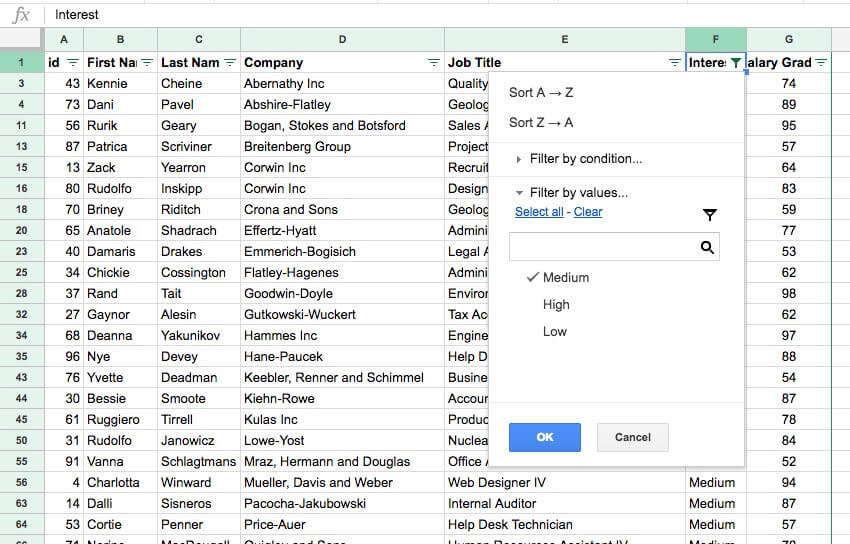Cancel the filter dialog
The image size is (850, 544).
click(633, 437)
